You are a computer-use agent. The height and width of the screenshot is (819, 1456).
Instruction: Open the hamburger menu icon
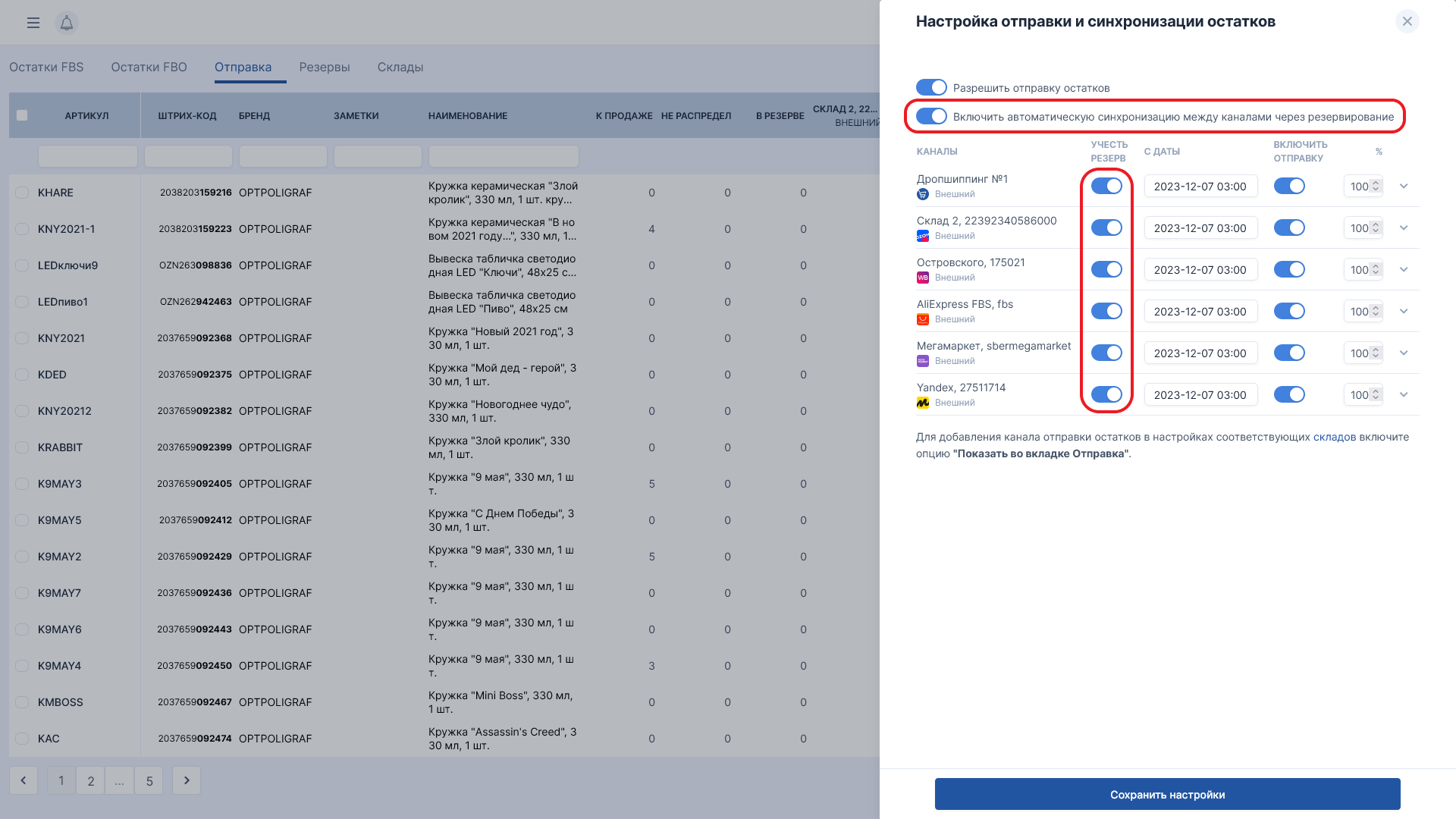click(x=33, y=23)
